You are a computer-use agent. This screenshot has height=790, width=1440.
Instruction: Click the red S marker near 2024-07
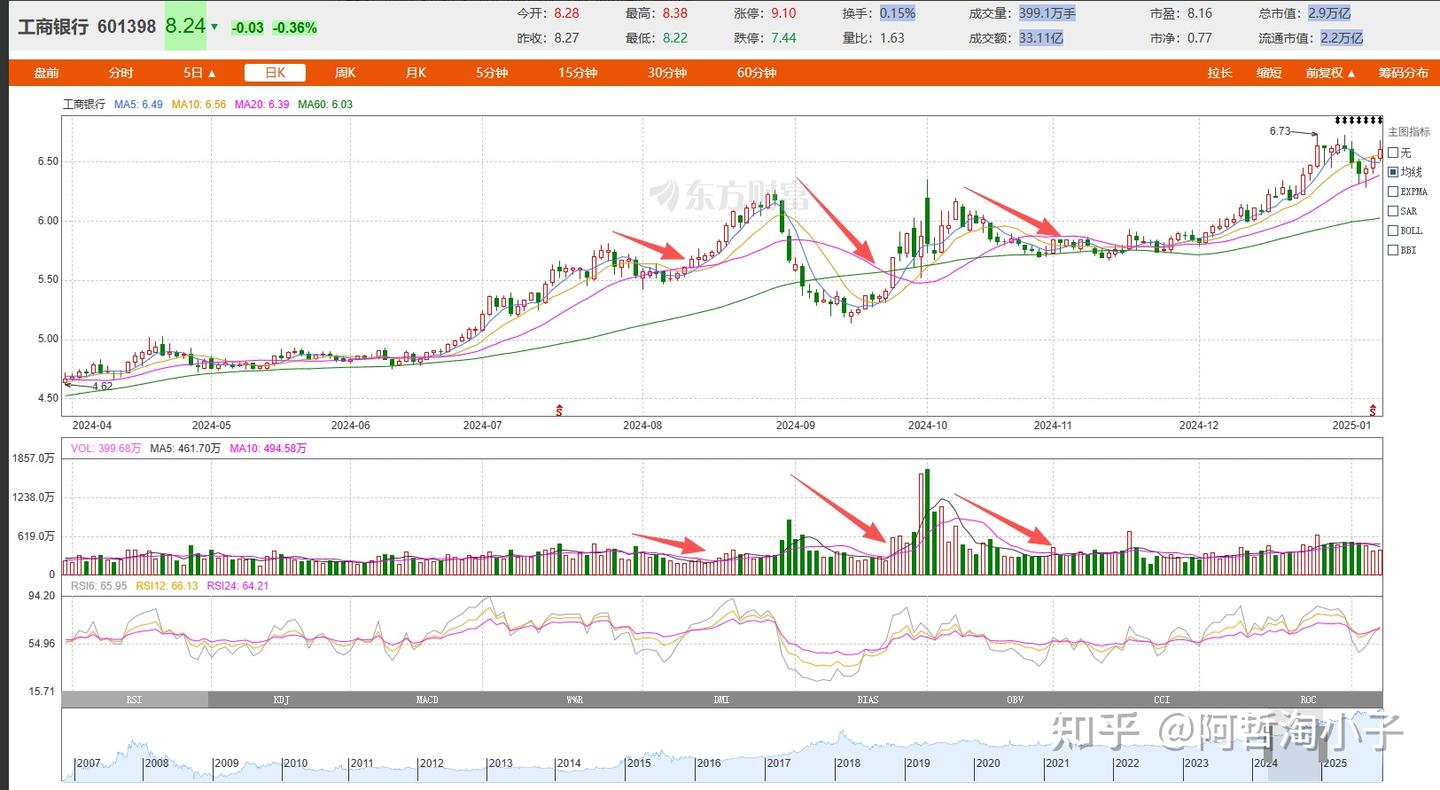[560, 409]
